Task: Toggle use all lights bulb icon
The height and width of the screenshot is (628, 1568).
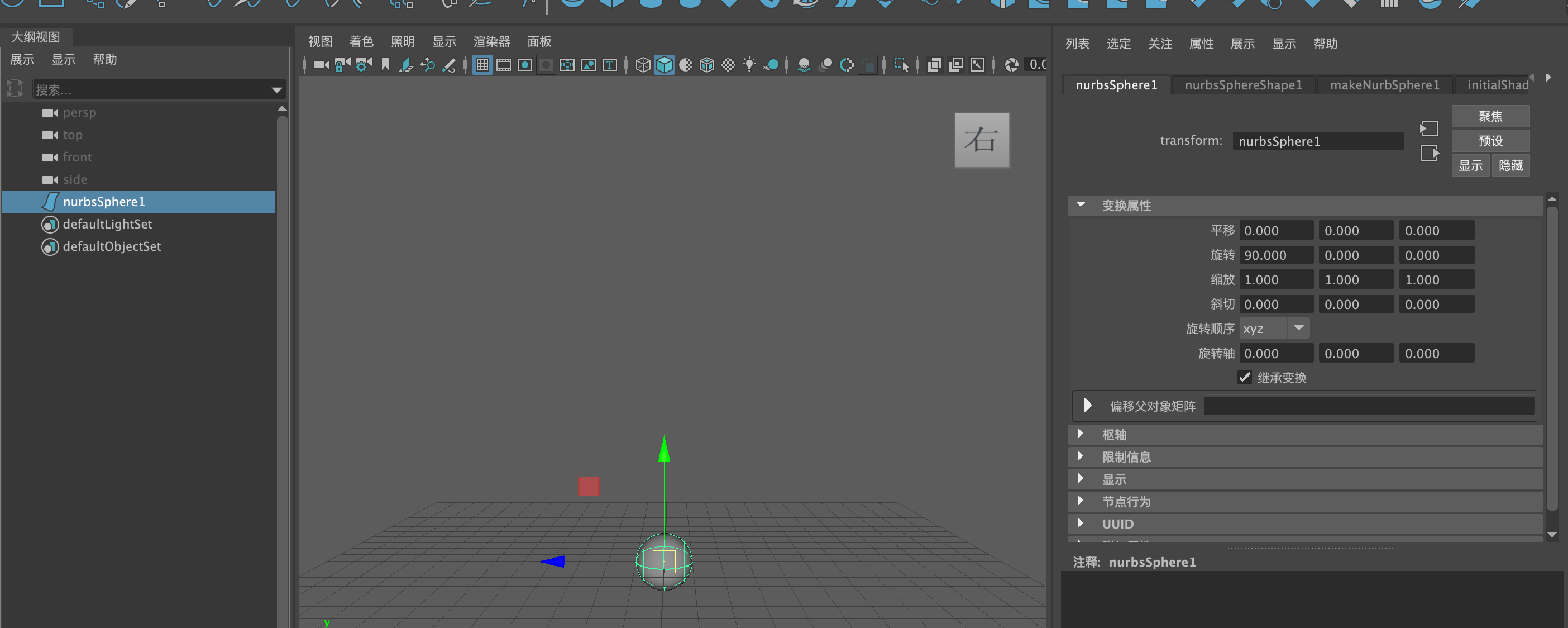Action: tap(749, 65)
